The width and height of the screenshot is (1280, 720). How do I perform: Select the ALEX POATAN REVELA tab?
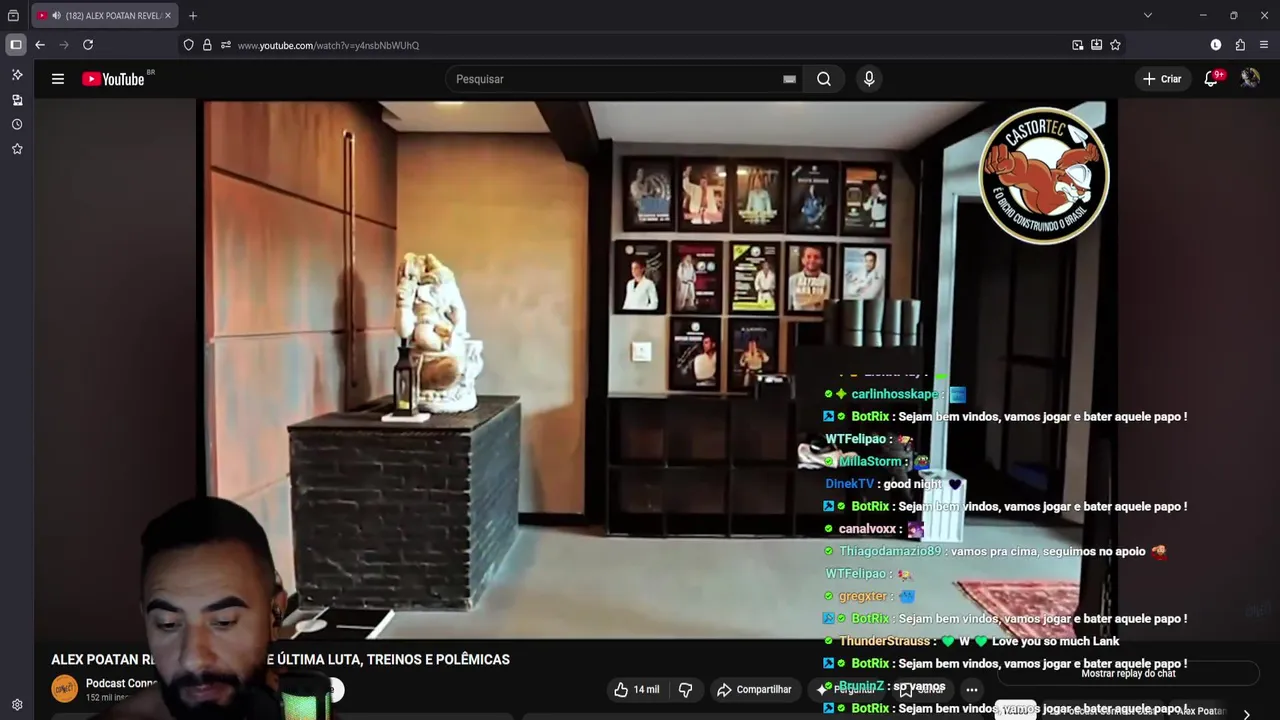(x=105, y=16)
